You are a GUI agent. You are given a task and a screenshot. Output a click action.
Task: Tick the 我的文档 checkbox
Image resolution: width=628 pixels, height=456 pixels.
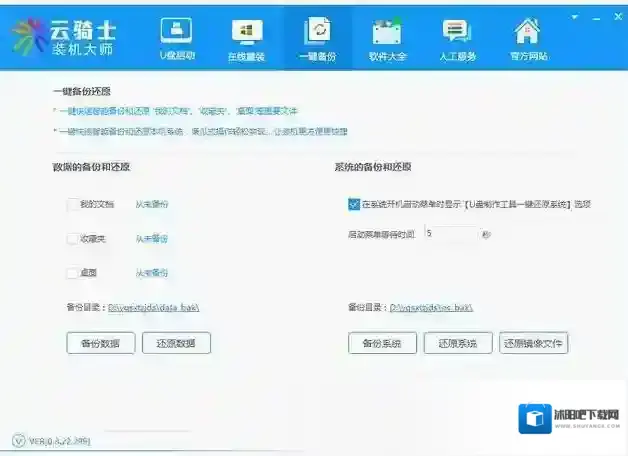pyautogui.click(x=73, y=204)
